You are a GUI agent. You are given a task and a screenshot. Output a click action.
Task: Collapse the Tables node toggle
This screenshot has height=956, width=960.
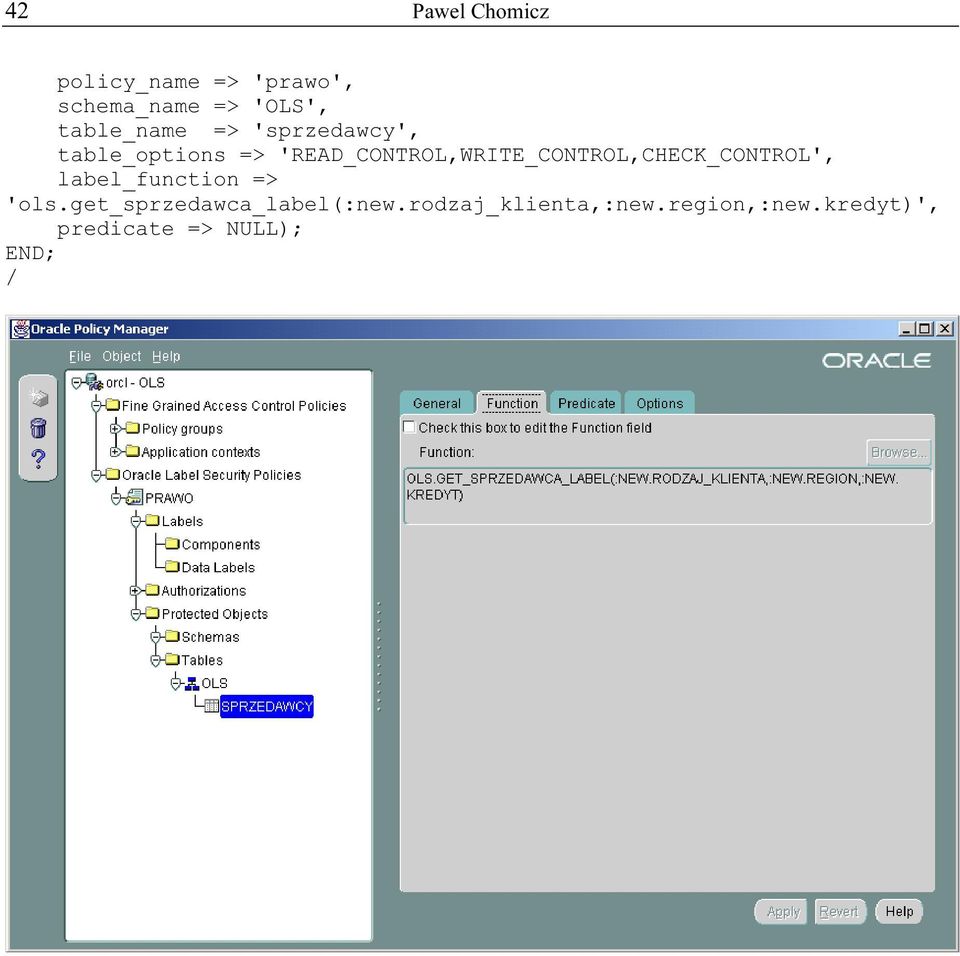coord(156,661)
